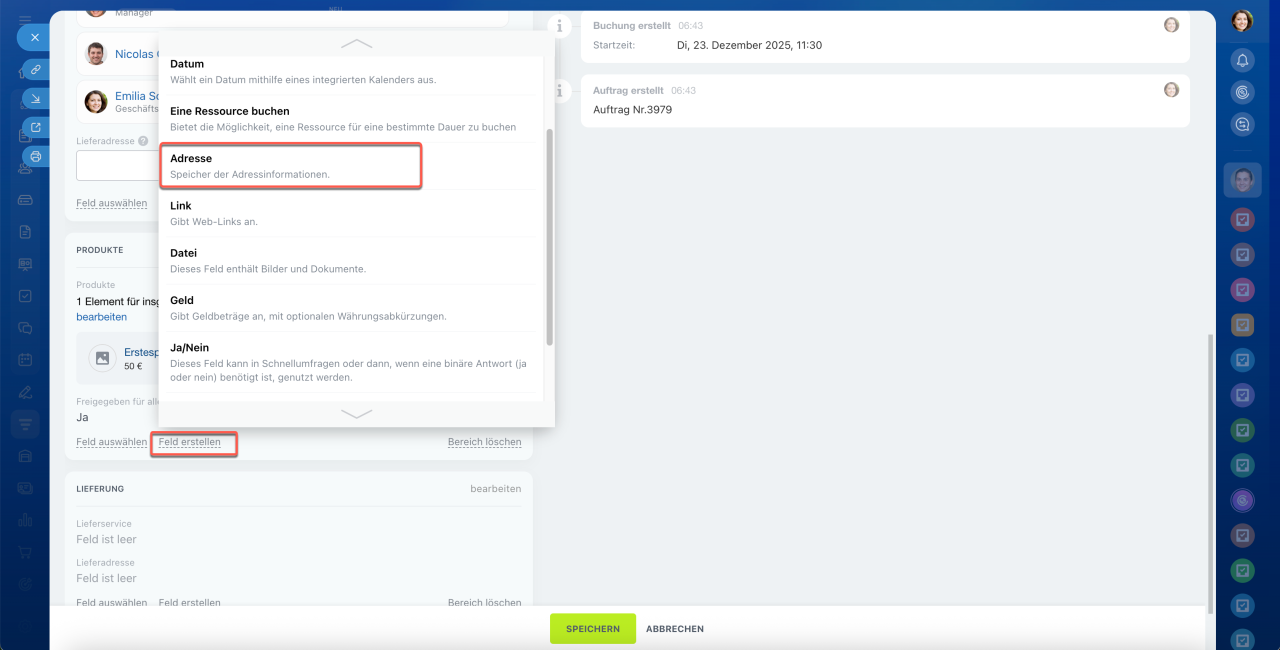1280x650 pixels.
Task: Click bearbeiten under the Produkte element count
Action: (102, 316)
